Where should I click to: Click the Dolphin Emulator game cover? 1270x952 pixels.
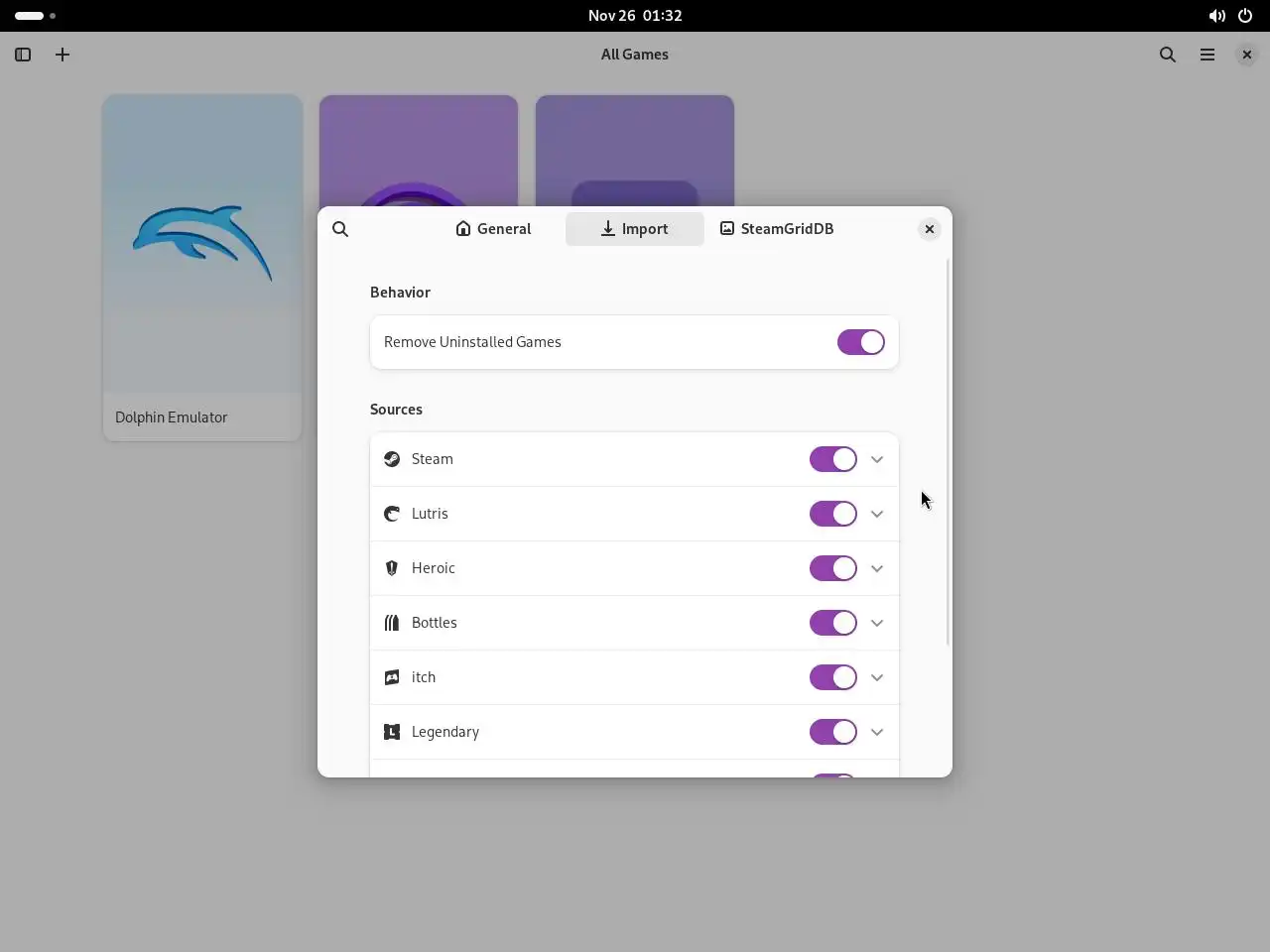click(x=202, y=244)
